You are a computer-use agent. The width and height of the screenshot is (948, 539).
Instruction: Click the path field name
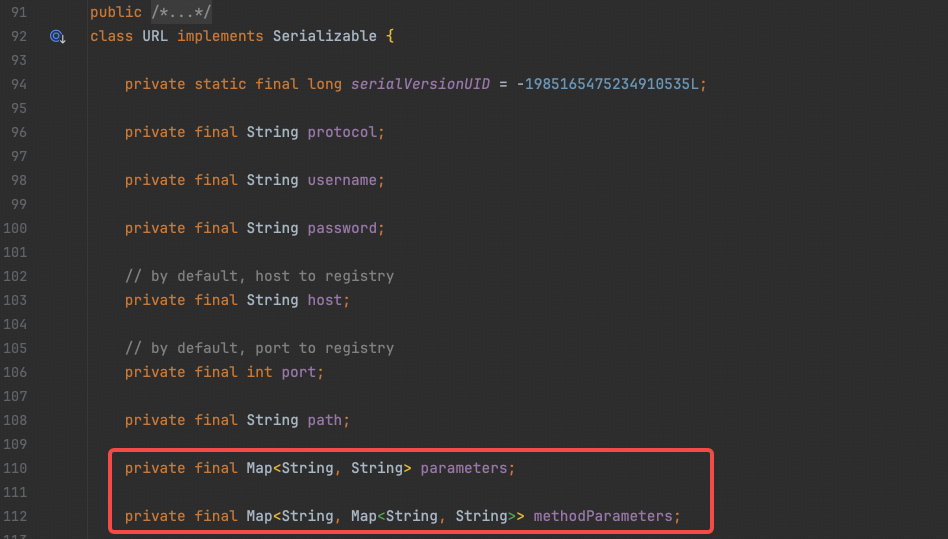pos(325,420)
